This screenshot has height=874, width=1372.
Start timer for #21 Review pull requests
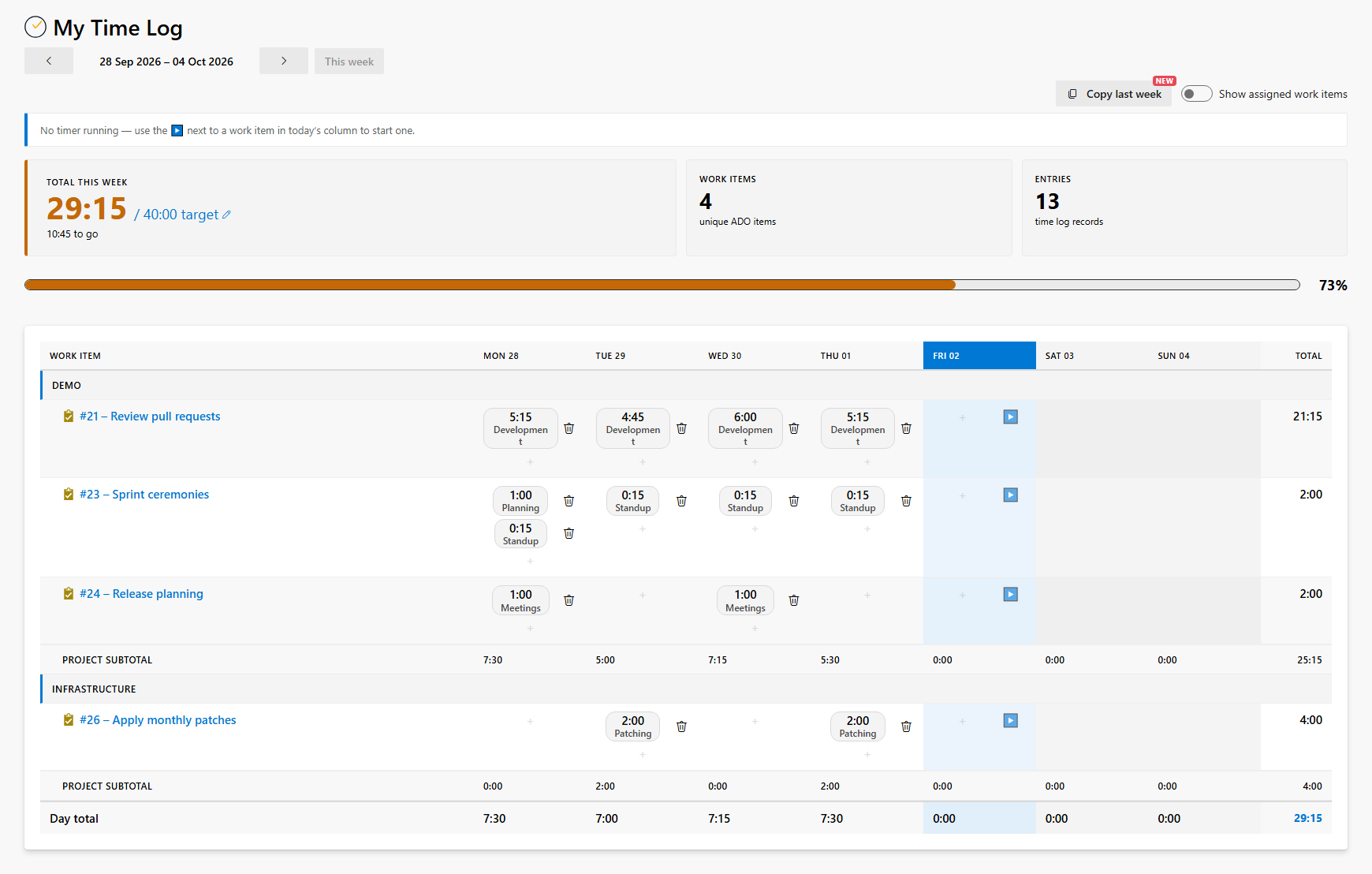(x=1010, y=416)
